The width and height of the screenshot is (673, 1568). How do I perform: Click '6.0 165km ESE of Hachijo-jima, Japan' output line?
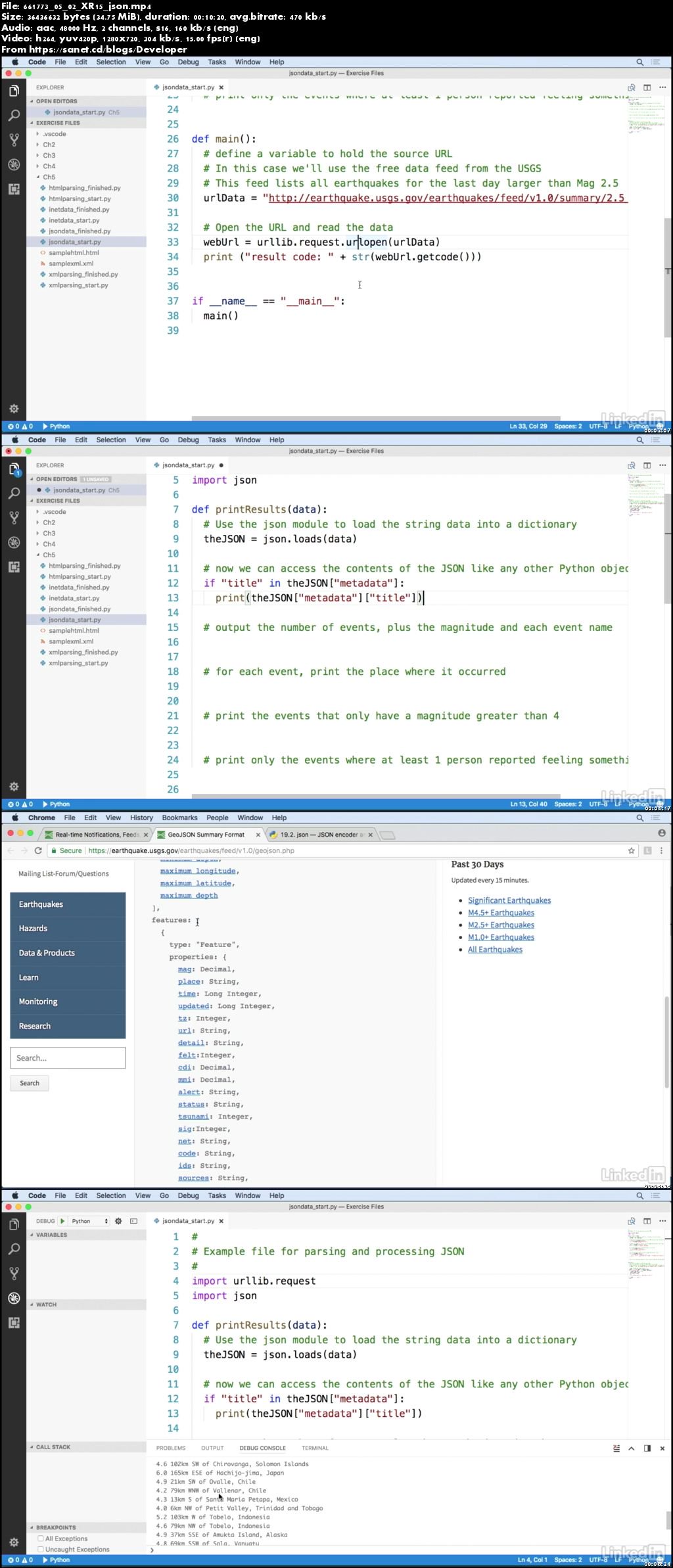point(220,1473)
